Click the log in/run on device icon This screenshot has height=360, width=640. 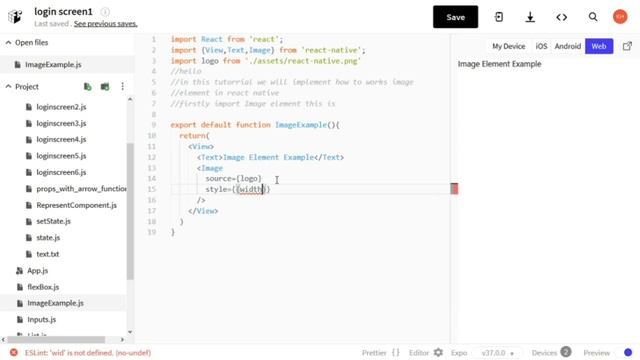(x=498, y=17)
